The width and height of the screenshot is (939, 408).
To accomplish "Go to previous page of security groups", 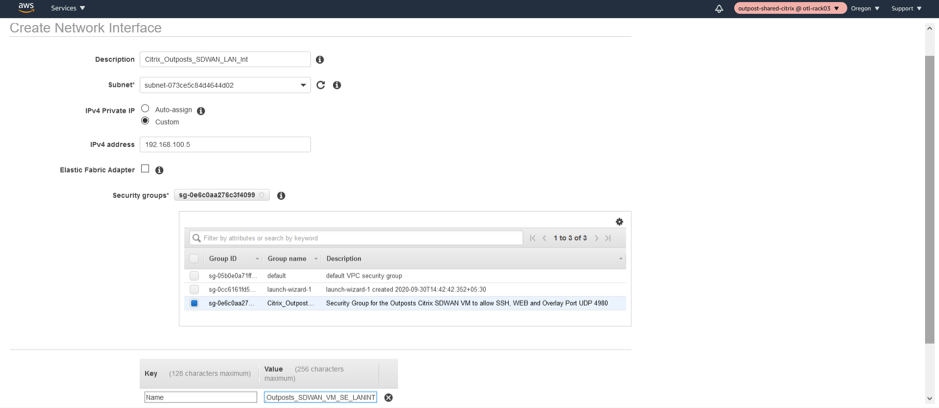I will point(544,238).
